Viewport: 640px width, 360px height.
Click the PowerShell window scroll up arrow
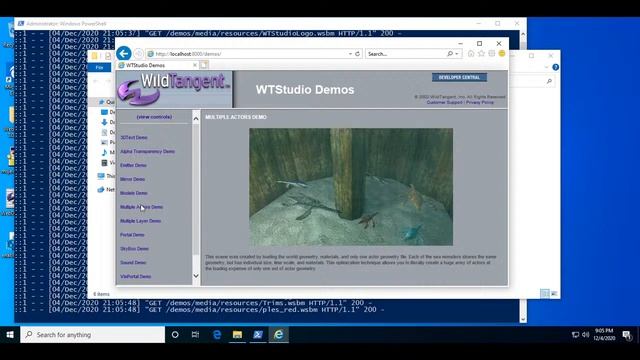click(x=523, y=34)
